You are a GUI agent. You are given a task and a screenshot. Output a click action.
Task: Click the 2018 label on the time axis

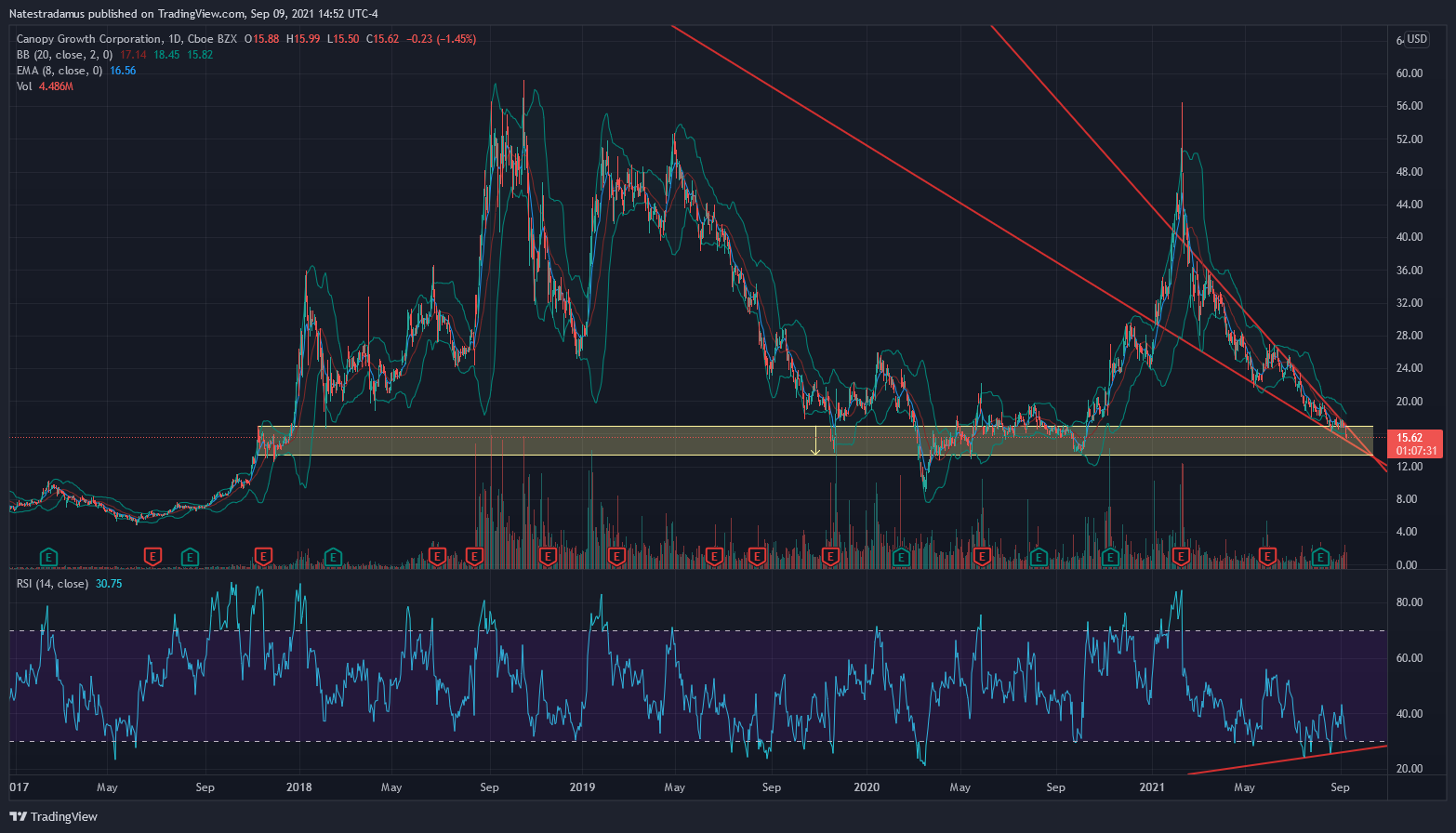pyautogui.click(x=299, y=787)
